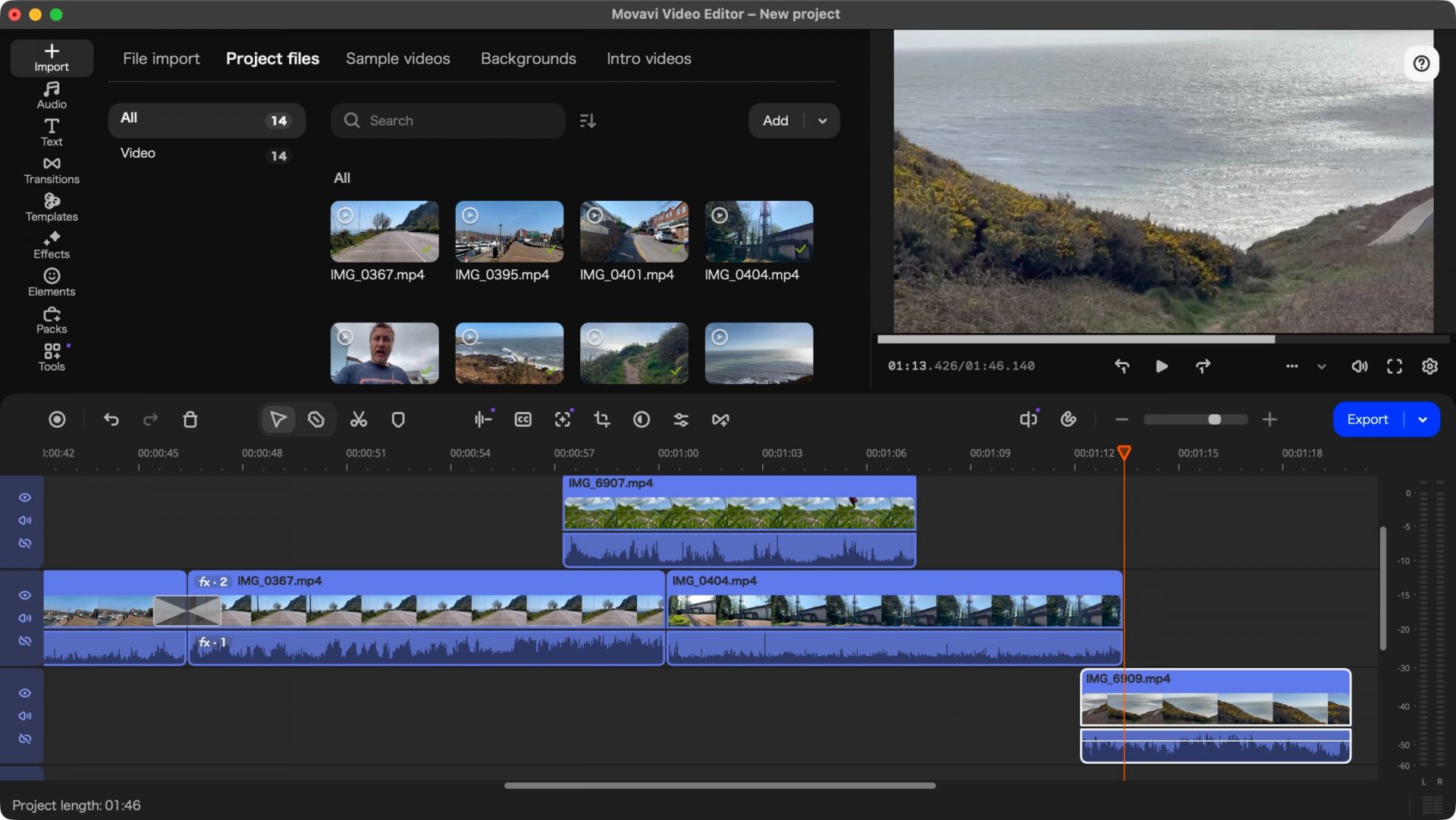The height and width of the screenshot is (820, 1456).
Task: Open the crop and rotate tool
Action: (602, 419)
